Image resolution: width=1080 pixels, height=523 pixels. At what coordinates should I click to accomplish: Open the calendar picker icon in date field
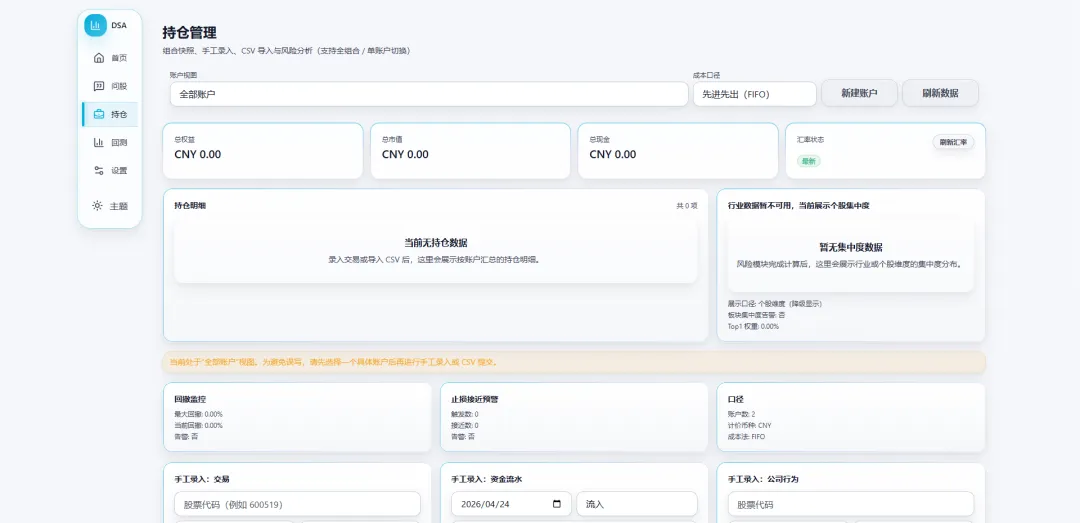click(x=557, y=504)
